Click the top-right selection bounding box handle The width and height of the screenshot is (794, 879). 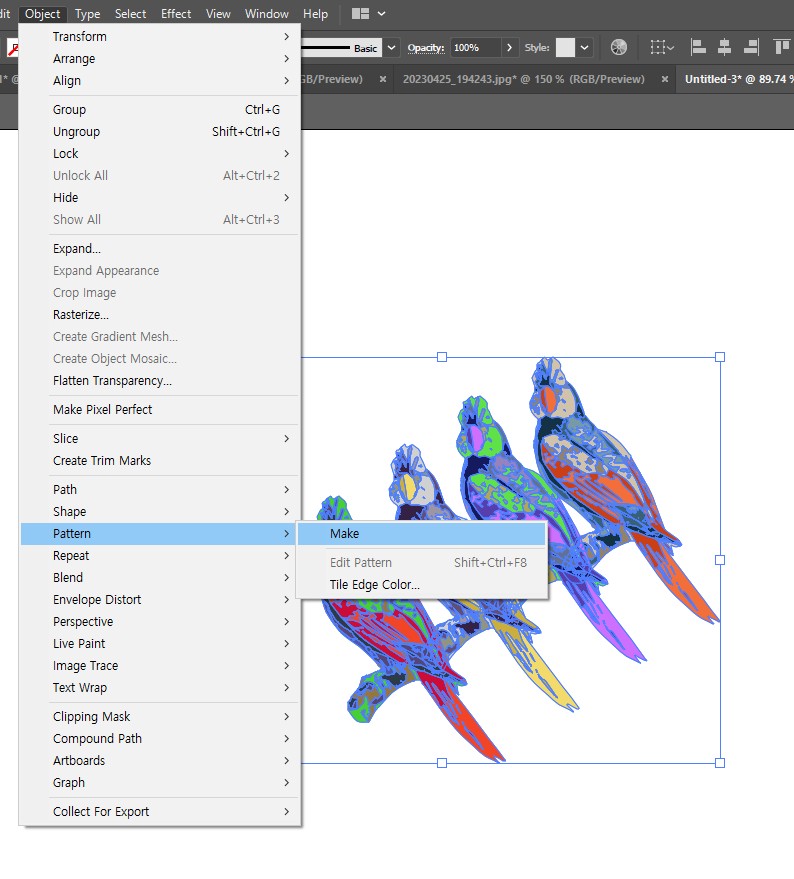[x=720, y=357]
